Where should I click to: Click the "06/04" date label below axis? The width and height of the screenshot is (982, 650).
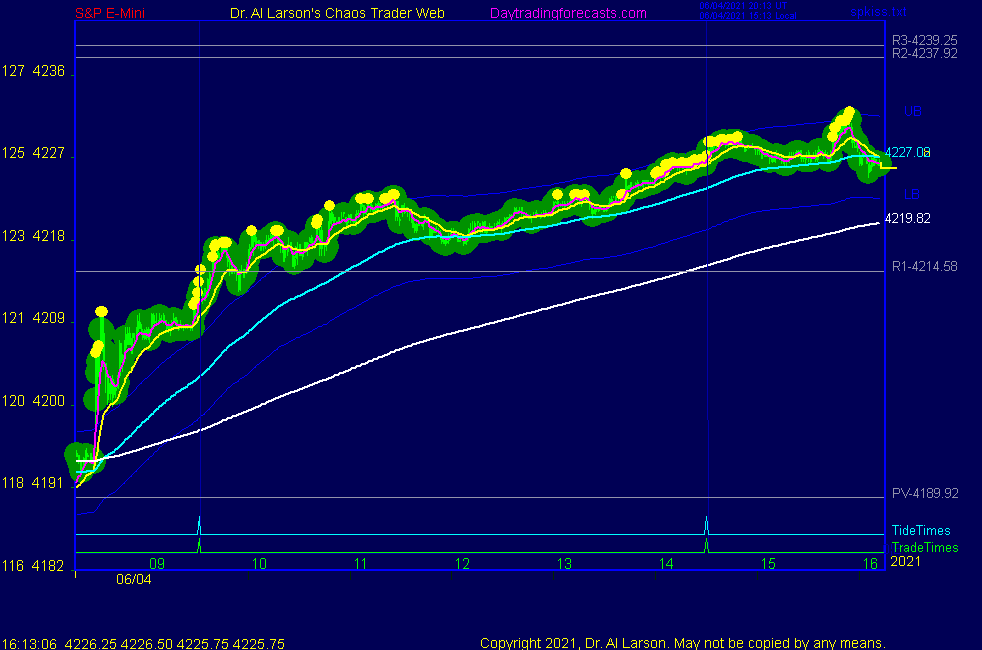point(133,579)
